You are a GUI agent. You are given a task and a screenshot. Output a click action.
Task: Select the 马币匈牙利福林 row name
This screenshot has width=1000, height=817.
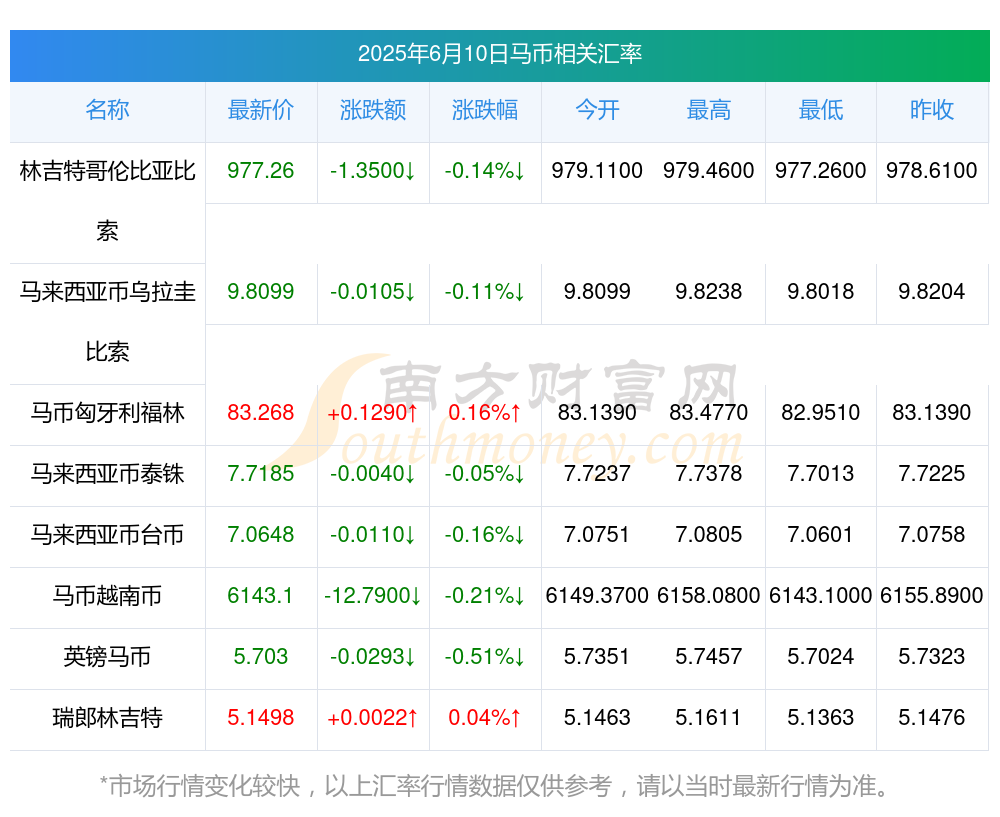pyautogui.click(x=107, y=413)
